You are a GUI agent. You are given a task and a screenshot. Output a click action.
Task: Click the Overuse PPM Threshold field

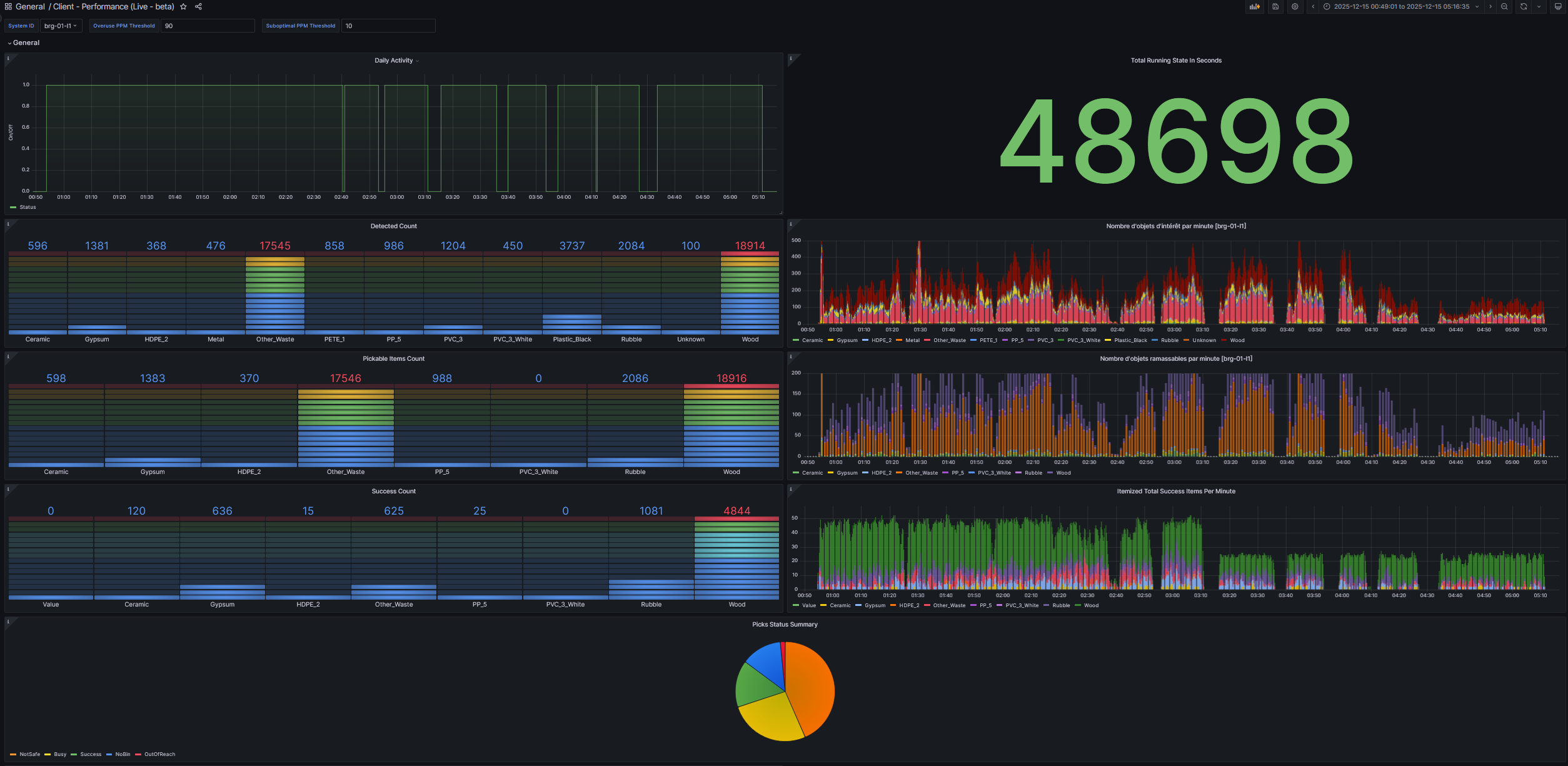[x=207, y=26]
